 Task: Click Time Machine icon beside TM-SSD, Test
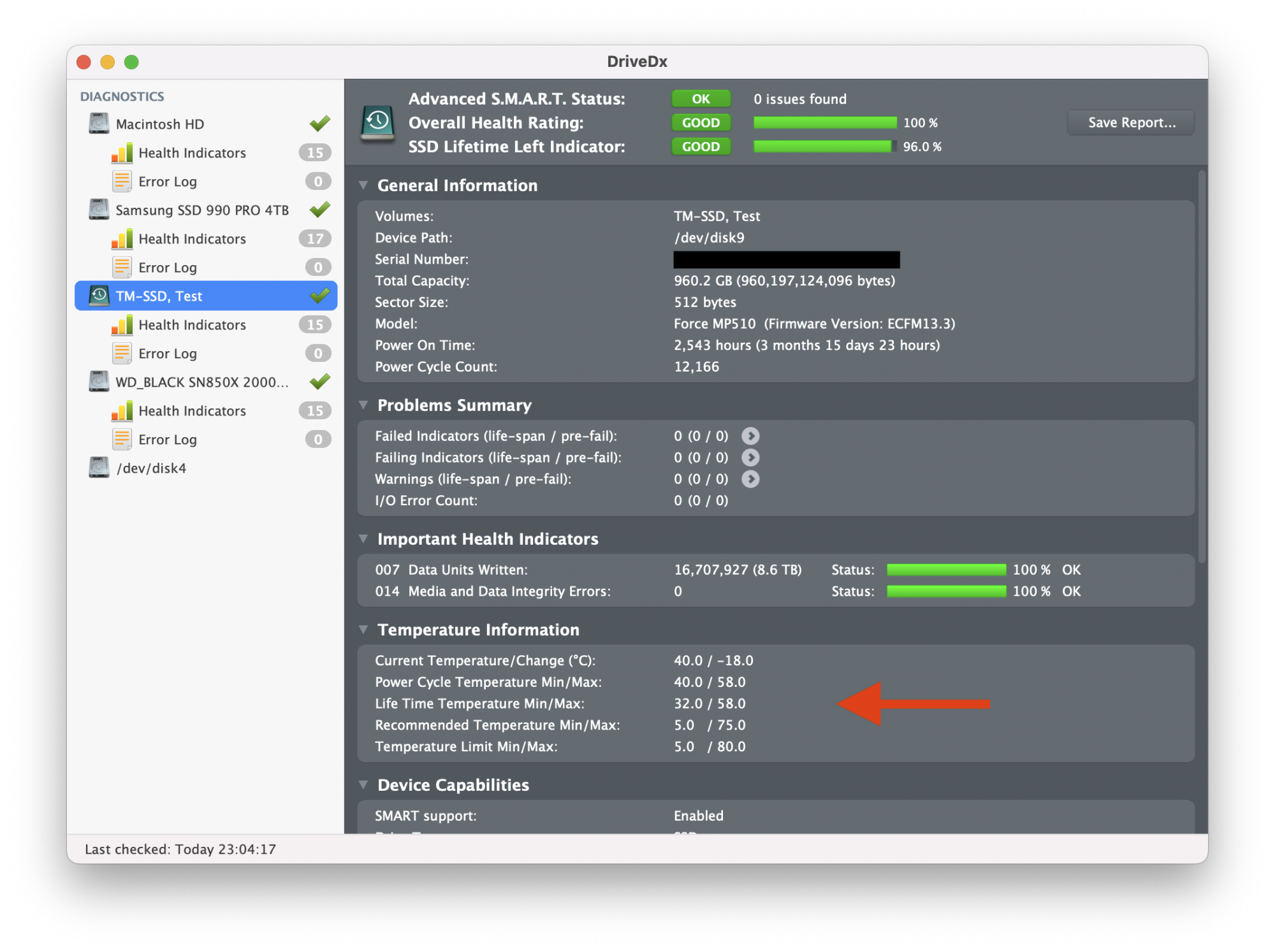click(x=99, y=296)
